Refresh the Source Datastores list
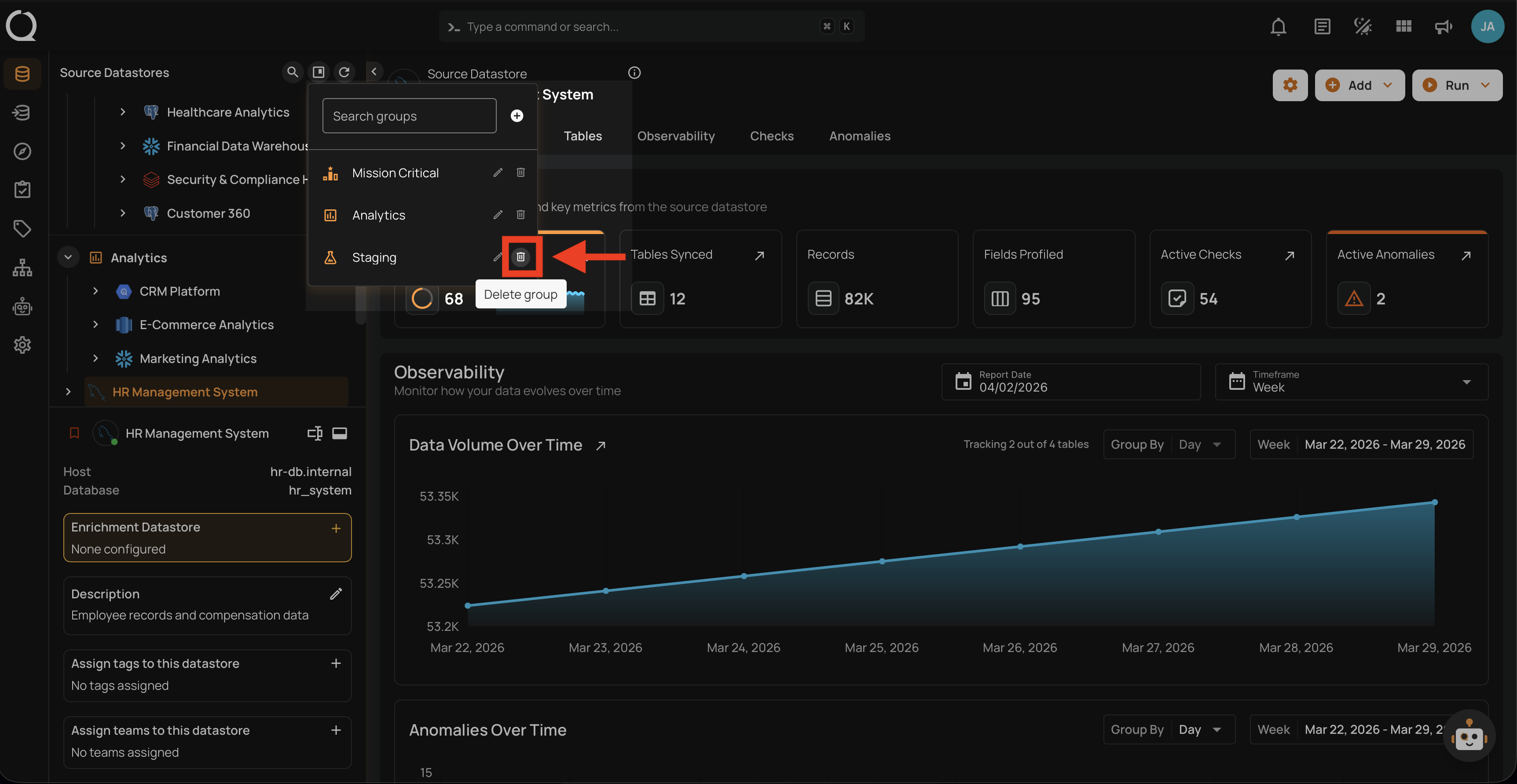Screen dimensions: 1517x784 coord(344,72)
